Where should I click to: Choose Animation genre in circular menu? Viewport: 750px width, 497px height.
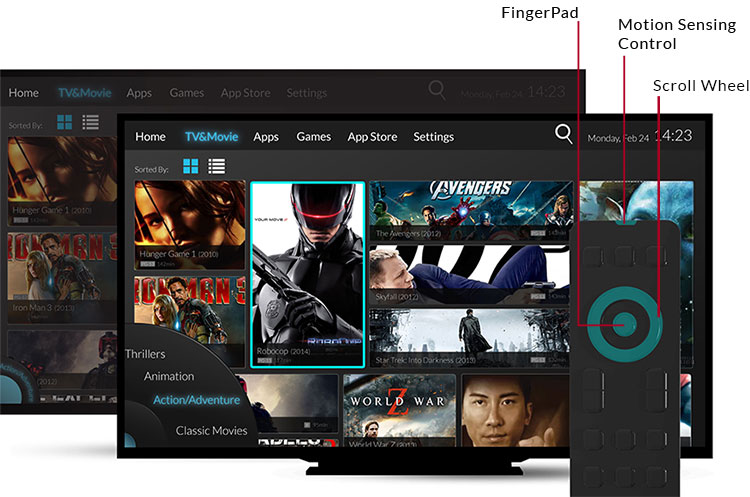click(x=169, y=376)
